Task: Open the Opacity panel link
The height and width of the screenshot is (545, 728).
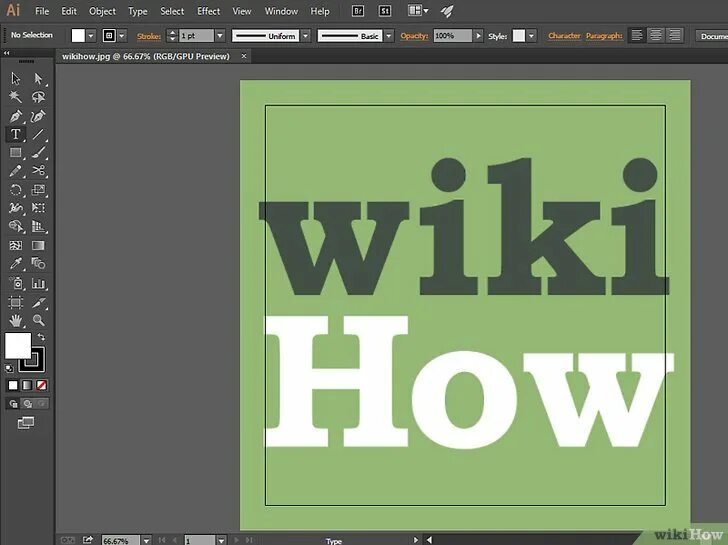Action: click(414, 36)
